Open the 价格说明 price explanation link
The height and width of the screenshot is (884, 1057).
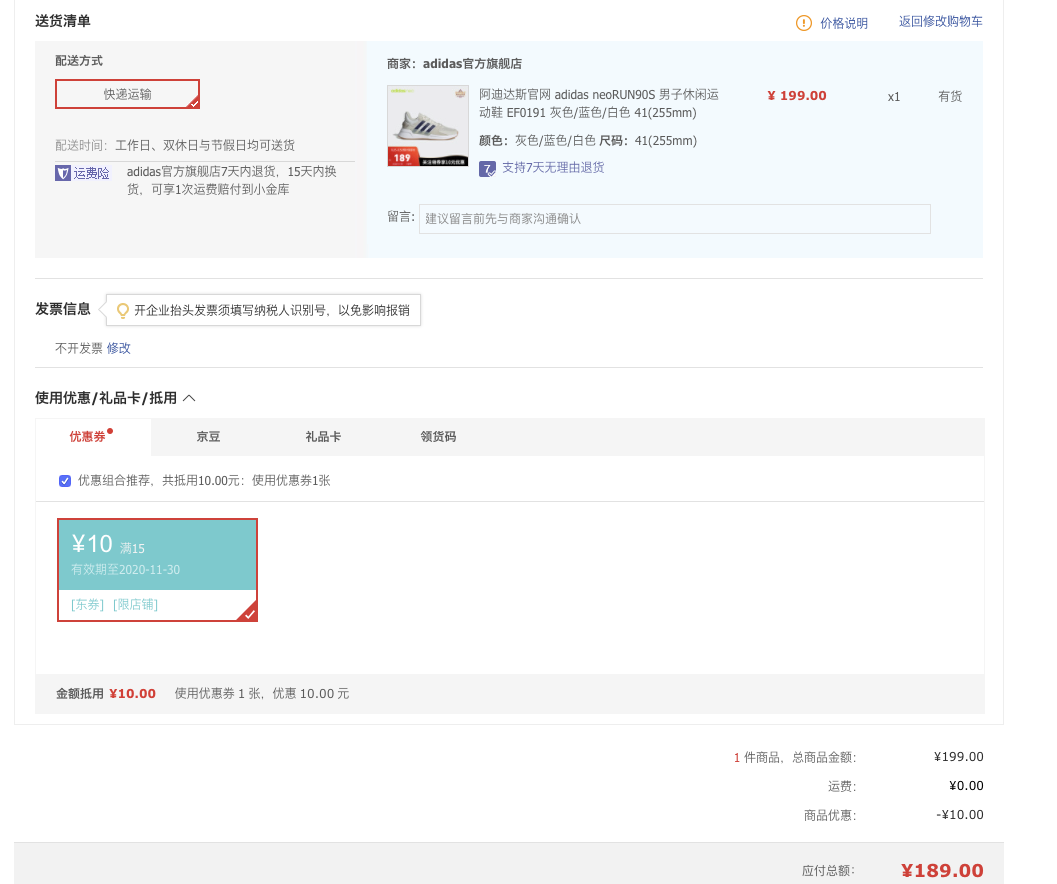[x=843, y=23]
